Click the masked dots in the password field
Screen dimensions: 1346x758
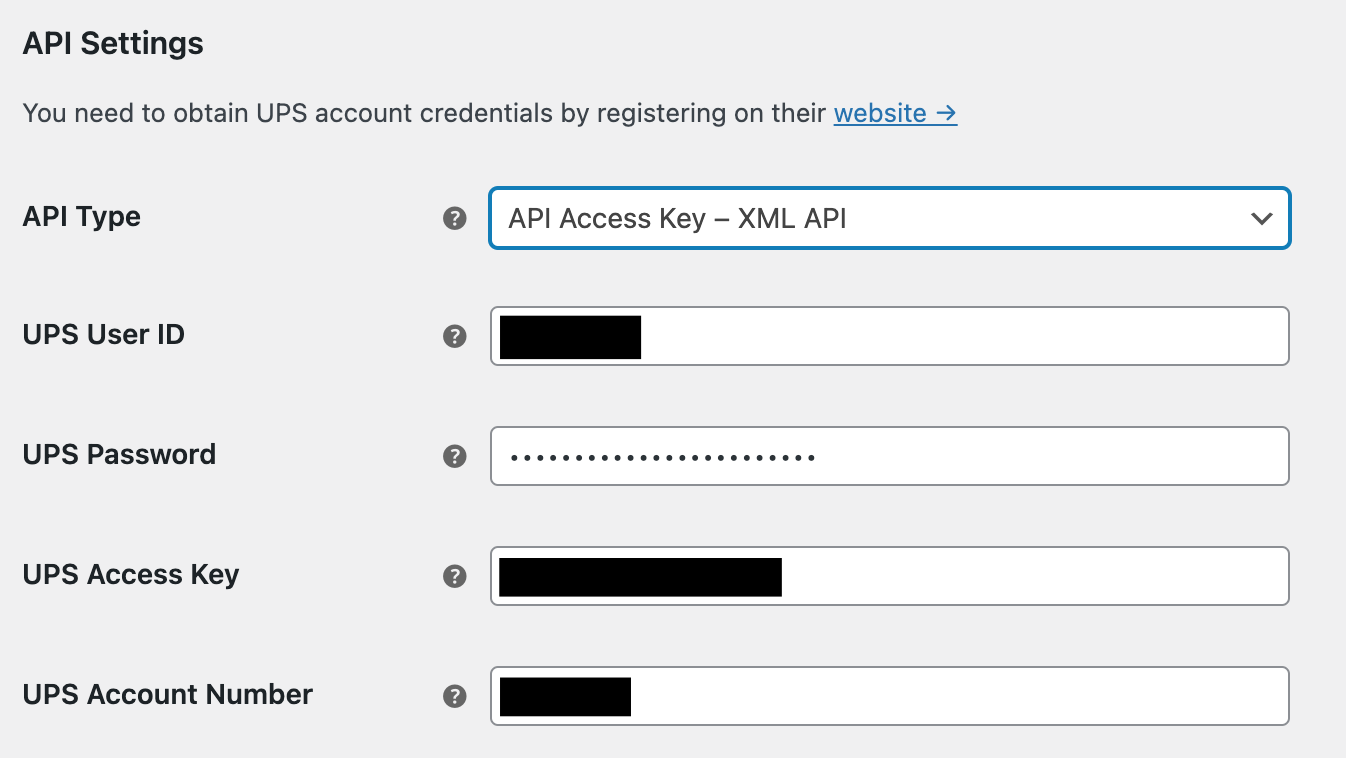coord(662,458)
